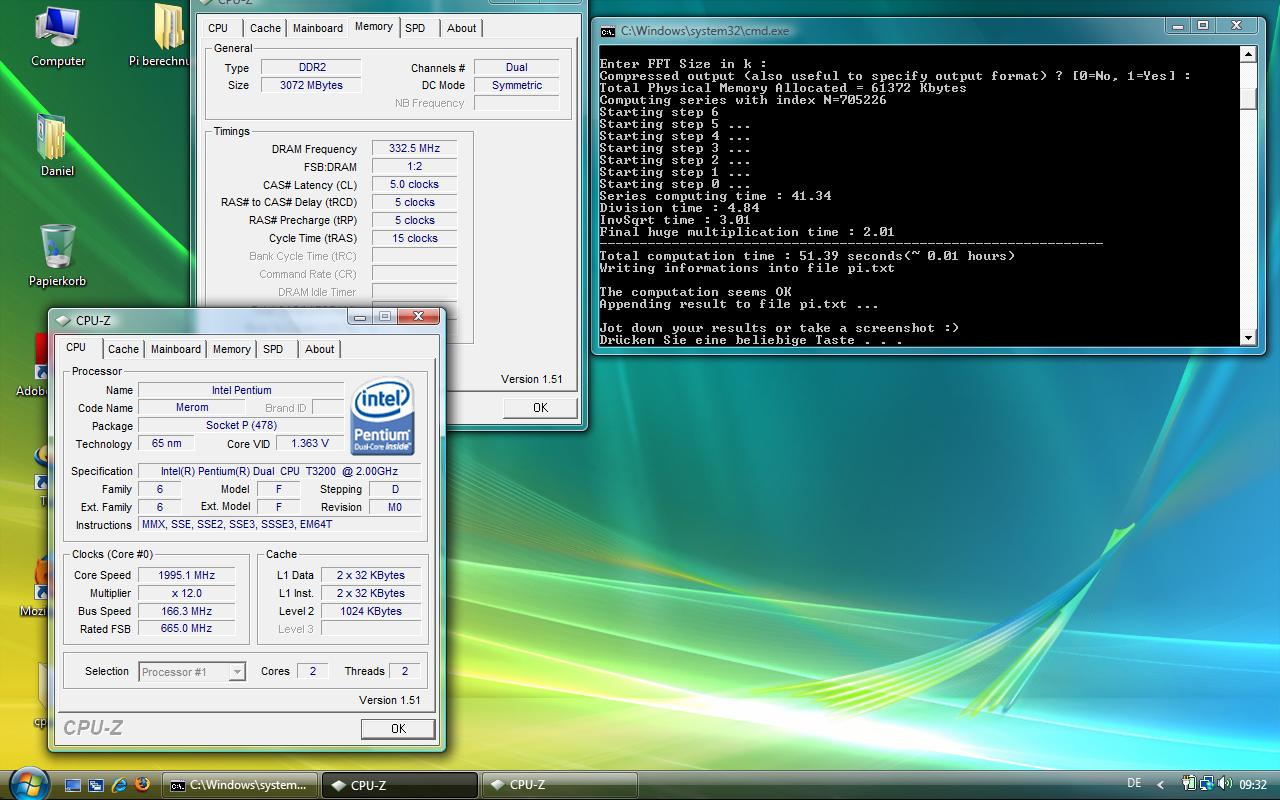The image size is (1280, 800).
Task: Click the Rated FSB value 665.0 MHz
Action: [187, 629]
